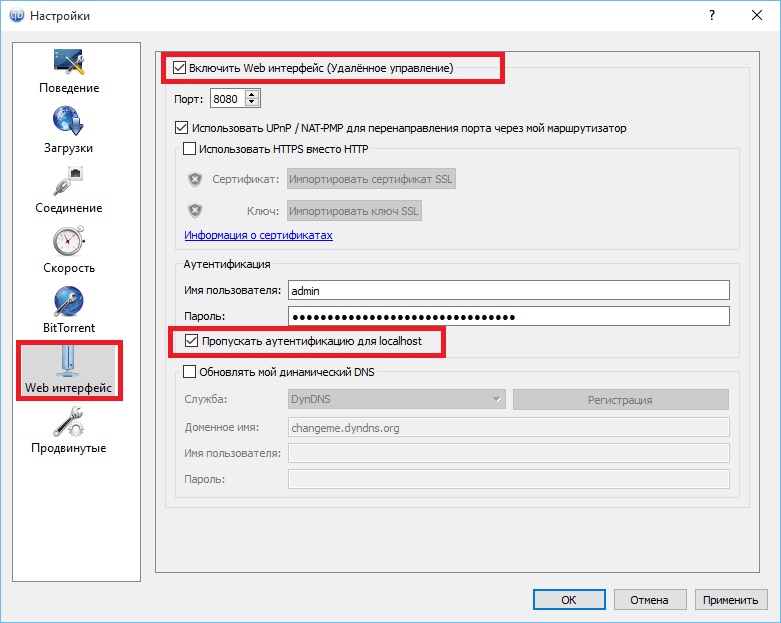The image size is (781, 623).
Task: Enable Обновлять мой динамический DNS
Action: [190, 372]
